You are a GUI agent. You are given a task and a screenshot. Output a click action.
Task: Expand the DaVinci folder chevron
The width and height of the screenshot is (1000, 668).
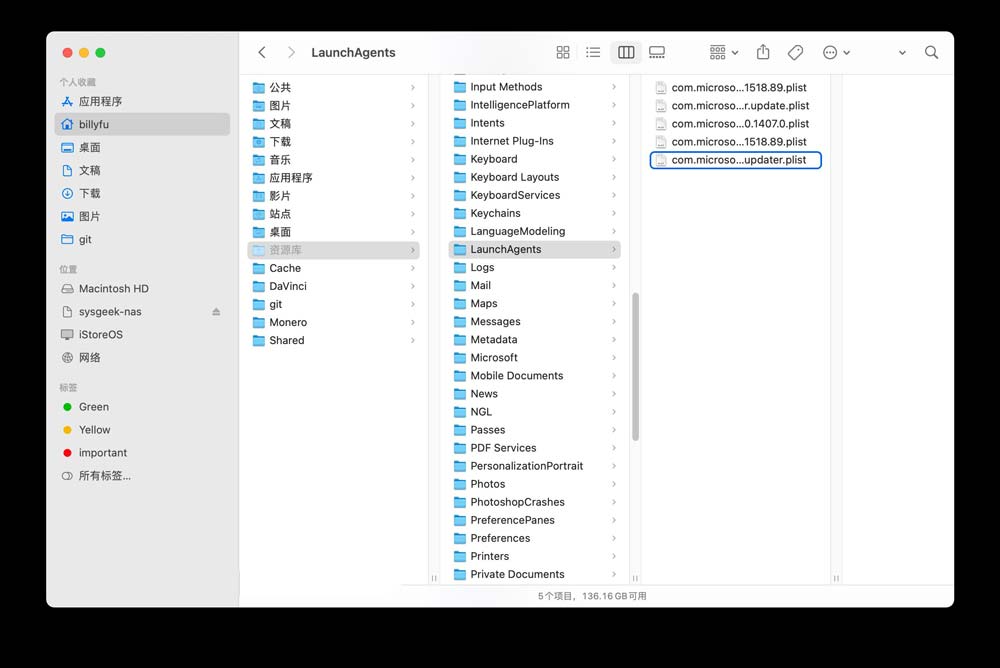click(x=413, y=286)
